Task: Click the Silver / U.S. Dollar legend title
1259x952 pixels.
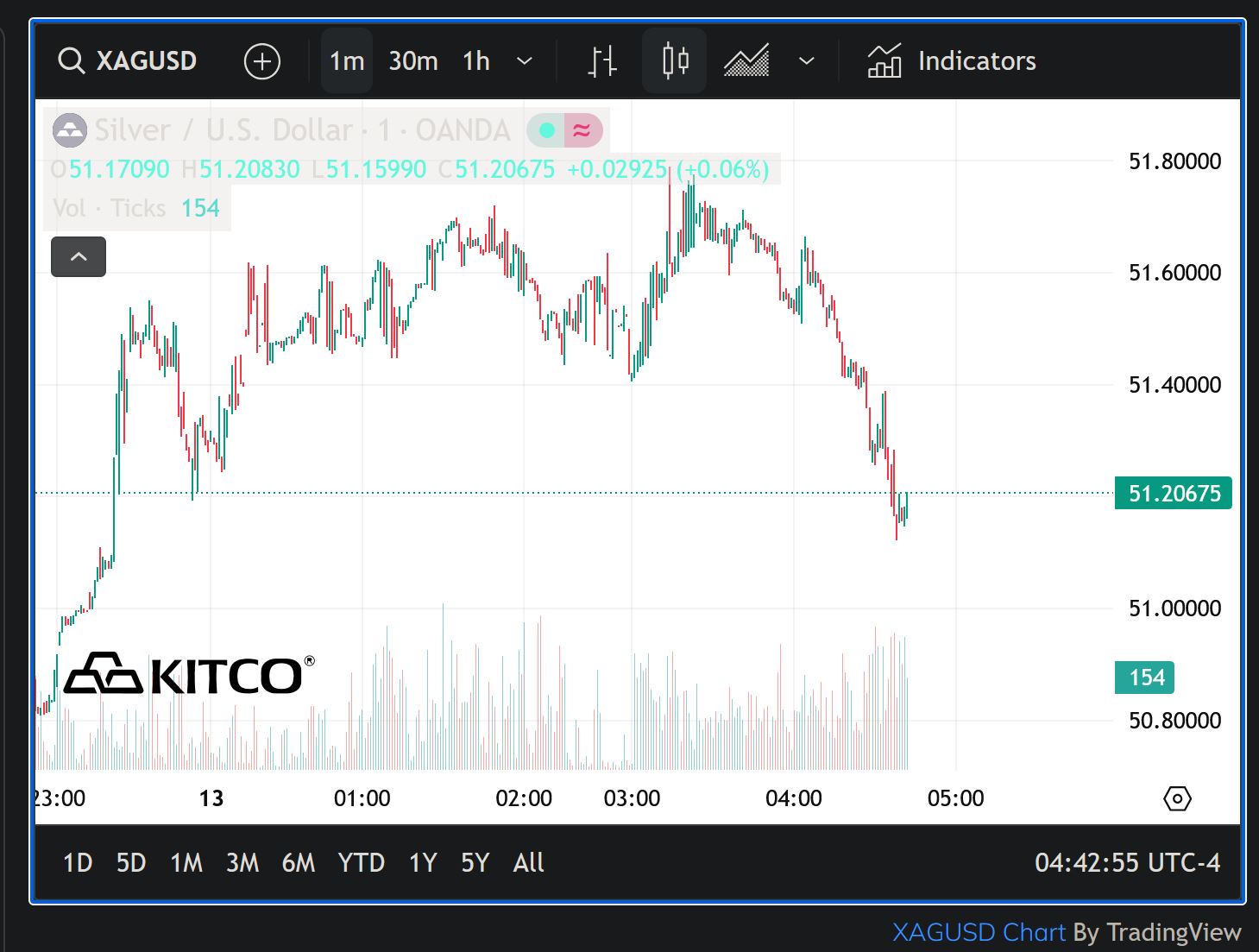Action: coord(302,130)
